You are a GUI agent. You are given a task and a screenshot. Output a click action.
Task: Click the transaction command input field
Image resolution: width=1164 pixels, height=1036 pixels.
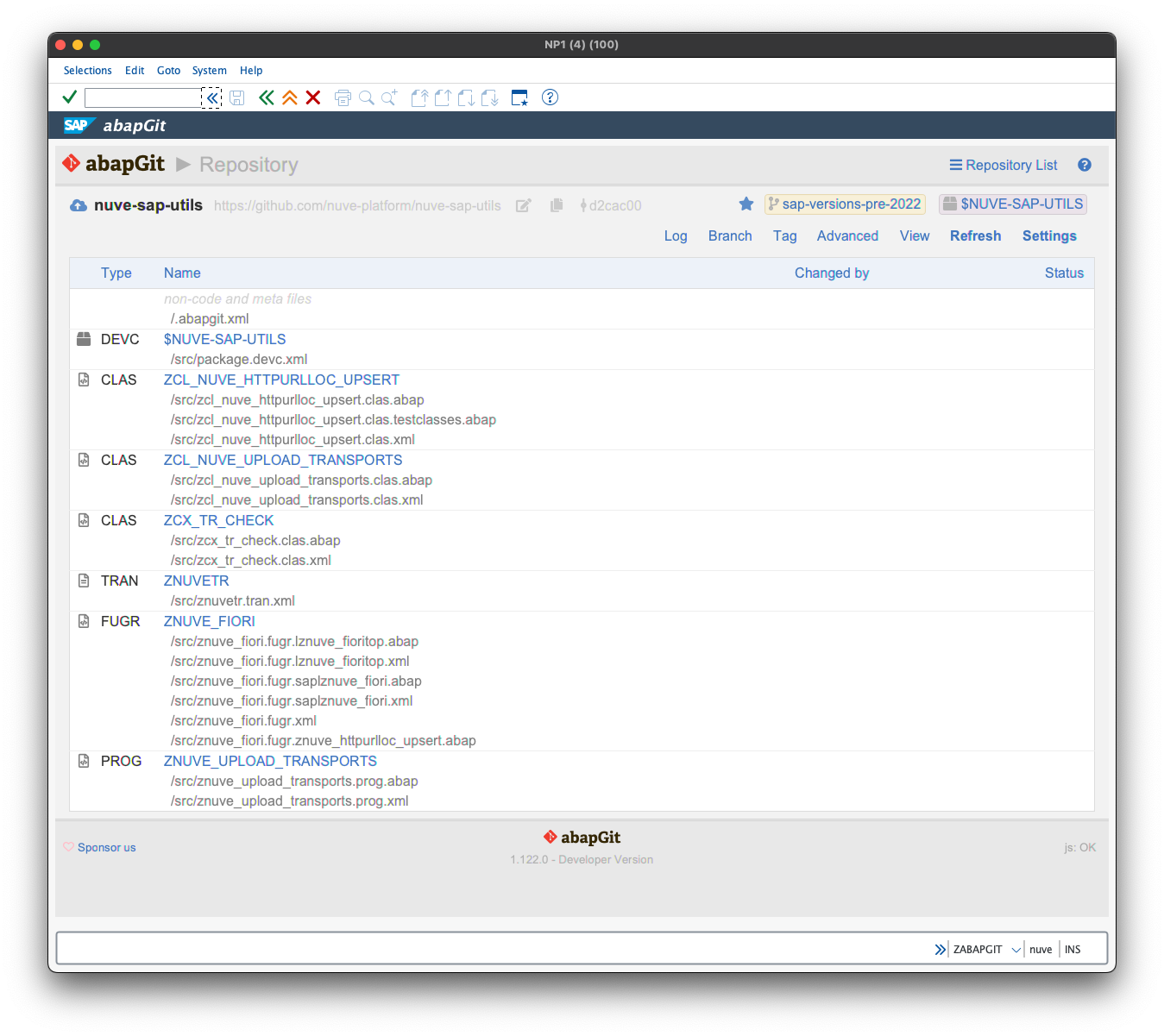click(143, 97)
